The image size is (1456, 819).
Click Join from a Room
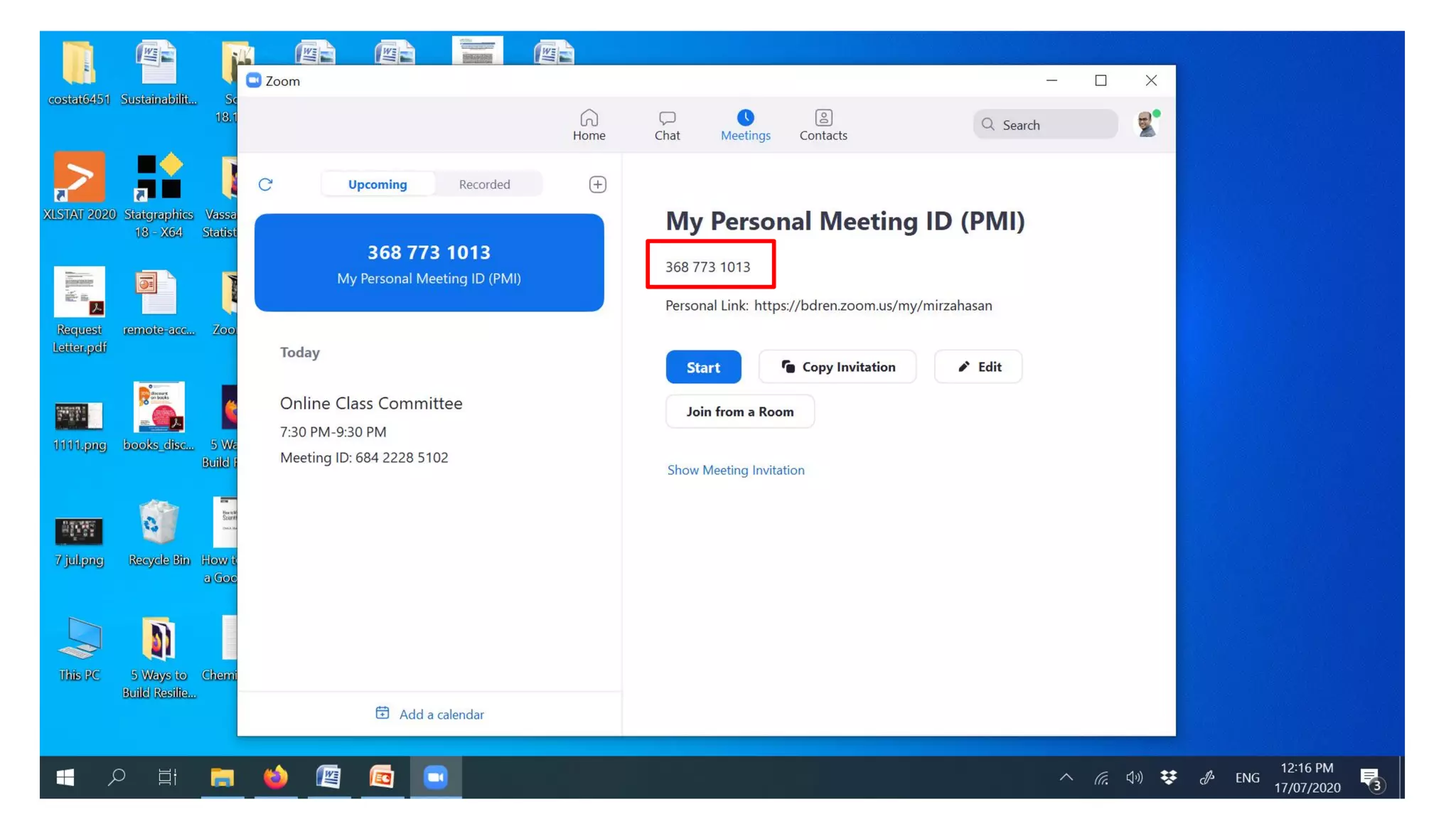[739, 412]
